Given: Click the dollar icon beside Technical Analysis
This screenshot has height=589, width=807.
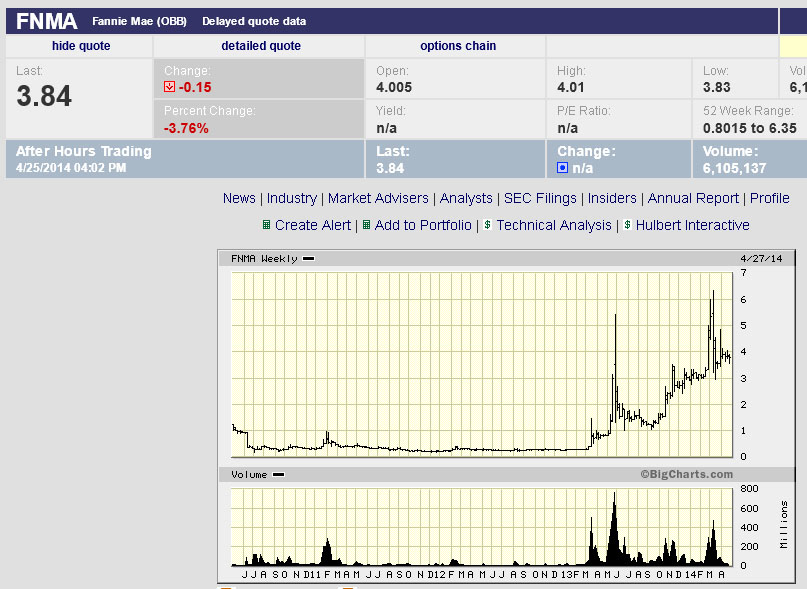Looking at the screenshot, I should (487, 224).
